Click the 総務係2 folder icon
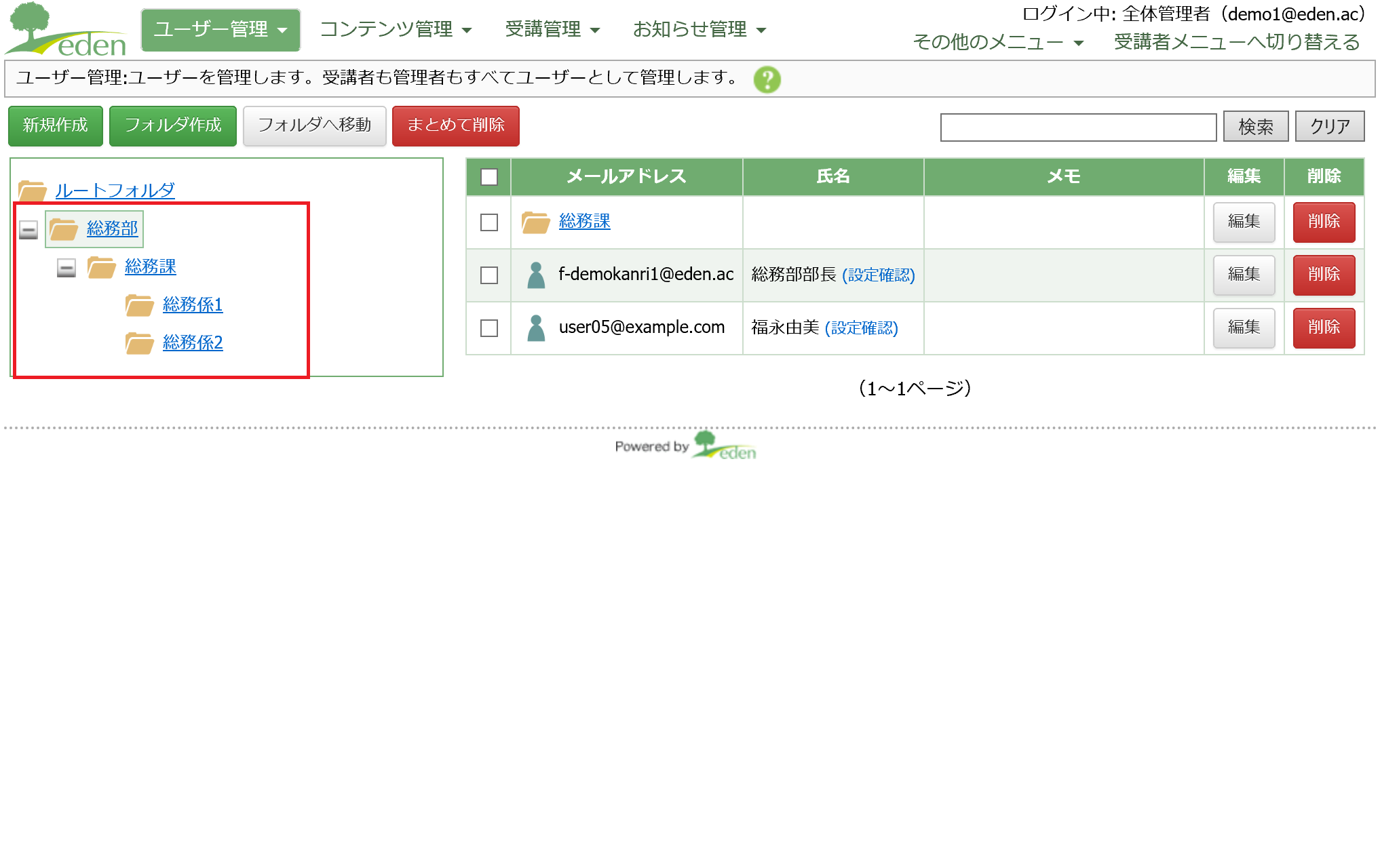 [x=140, y=343]
